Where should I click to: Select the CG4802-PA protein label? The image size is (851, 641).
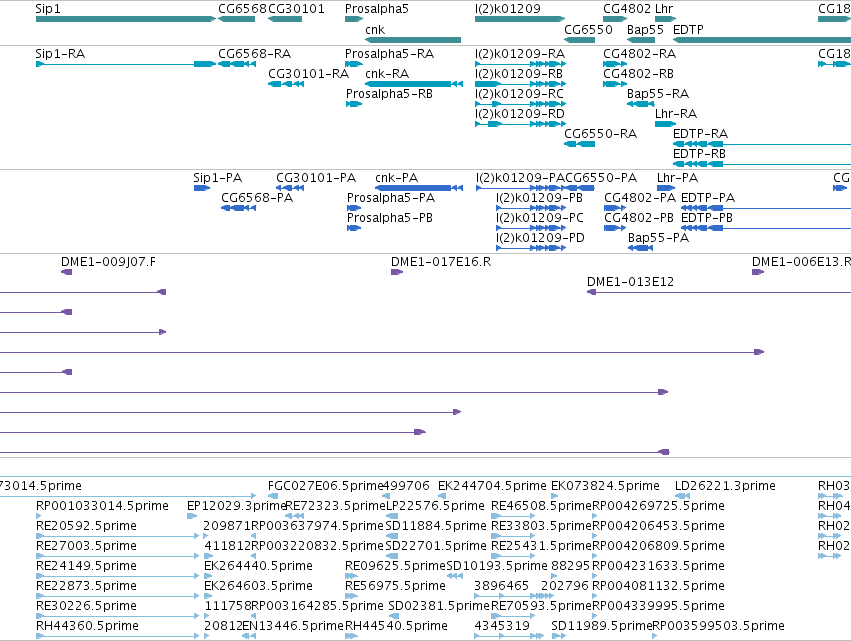pos(640,198)
